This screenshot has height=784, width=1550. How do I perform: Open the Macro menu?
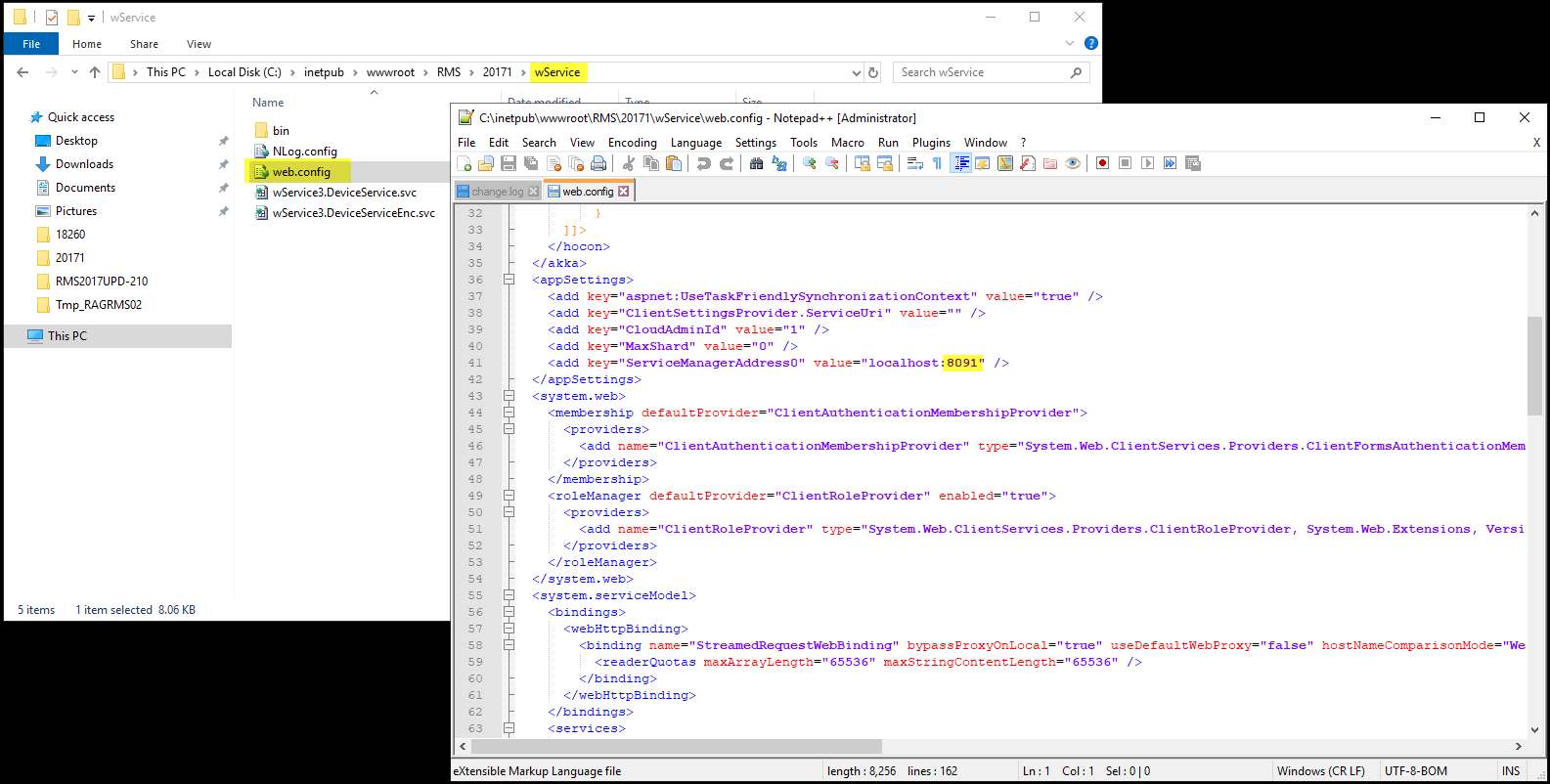(x=848, y=143)
